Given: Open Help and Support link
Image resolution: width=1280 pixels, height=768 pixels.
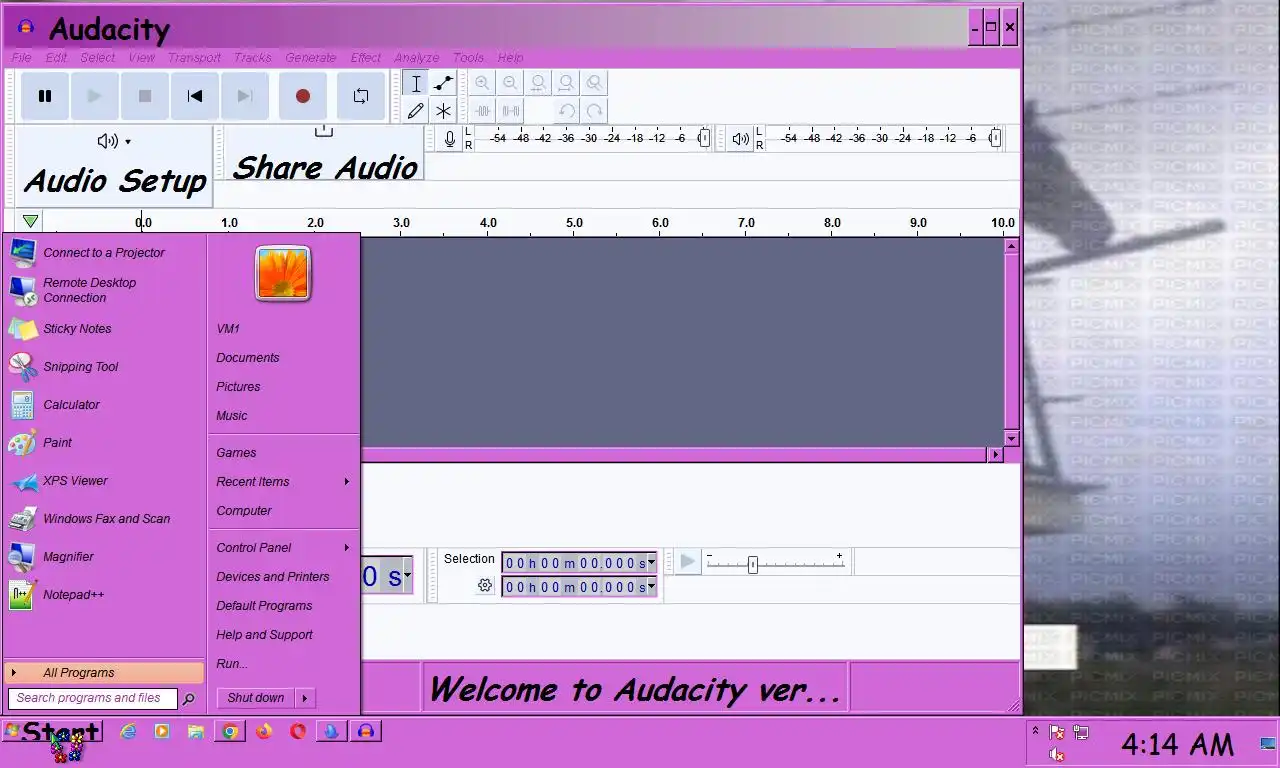Looking at the screenshot, I should pyautogui.click(x=264, y=635).
